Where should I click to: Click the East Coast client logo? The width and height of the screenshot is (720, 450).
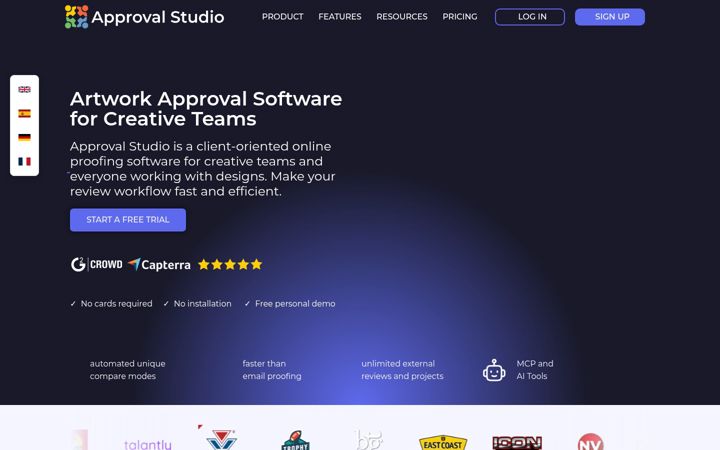coord(443,442)
